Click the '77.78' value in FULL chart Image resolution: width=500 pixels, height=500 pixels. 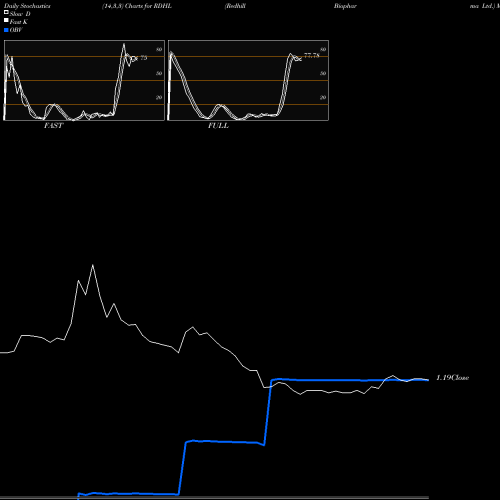tap(312, 55)
